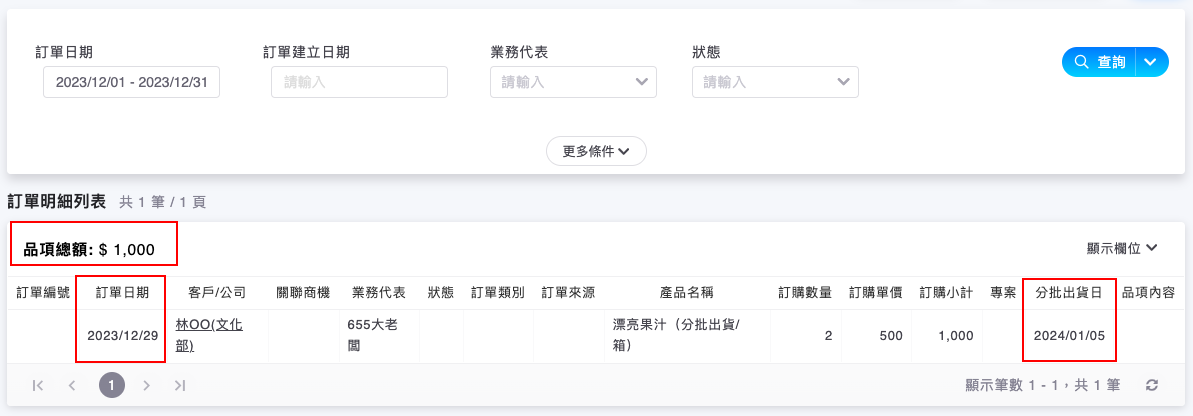Click the 分批出貨日 column header
This screenshot has width=1193, height=416.
[1069, 293]
